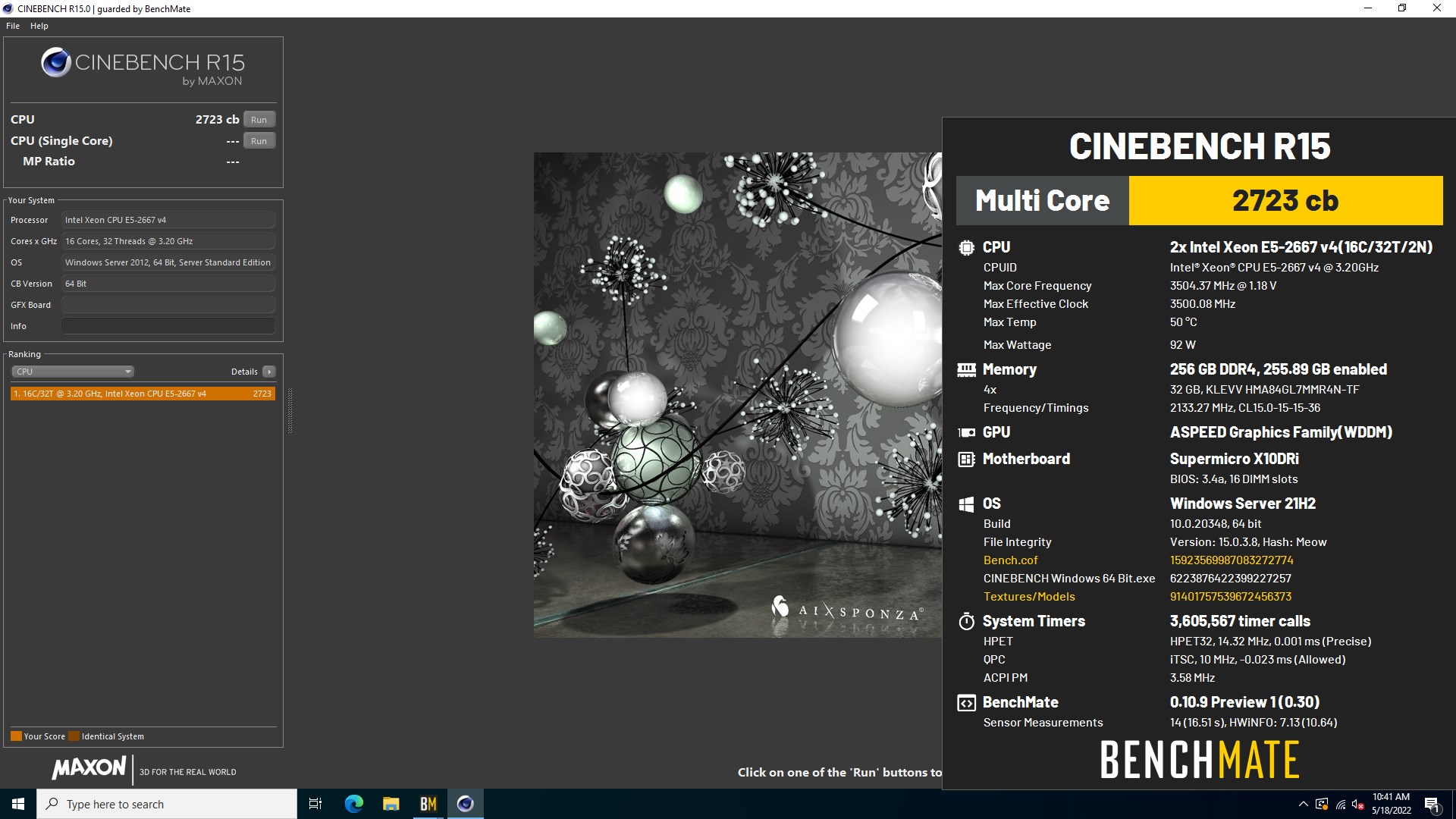Open the taskbar clock showing 10:41 AM
The image size is (1456, 819).
pyautogui.click(x=1391, y=804)
